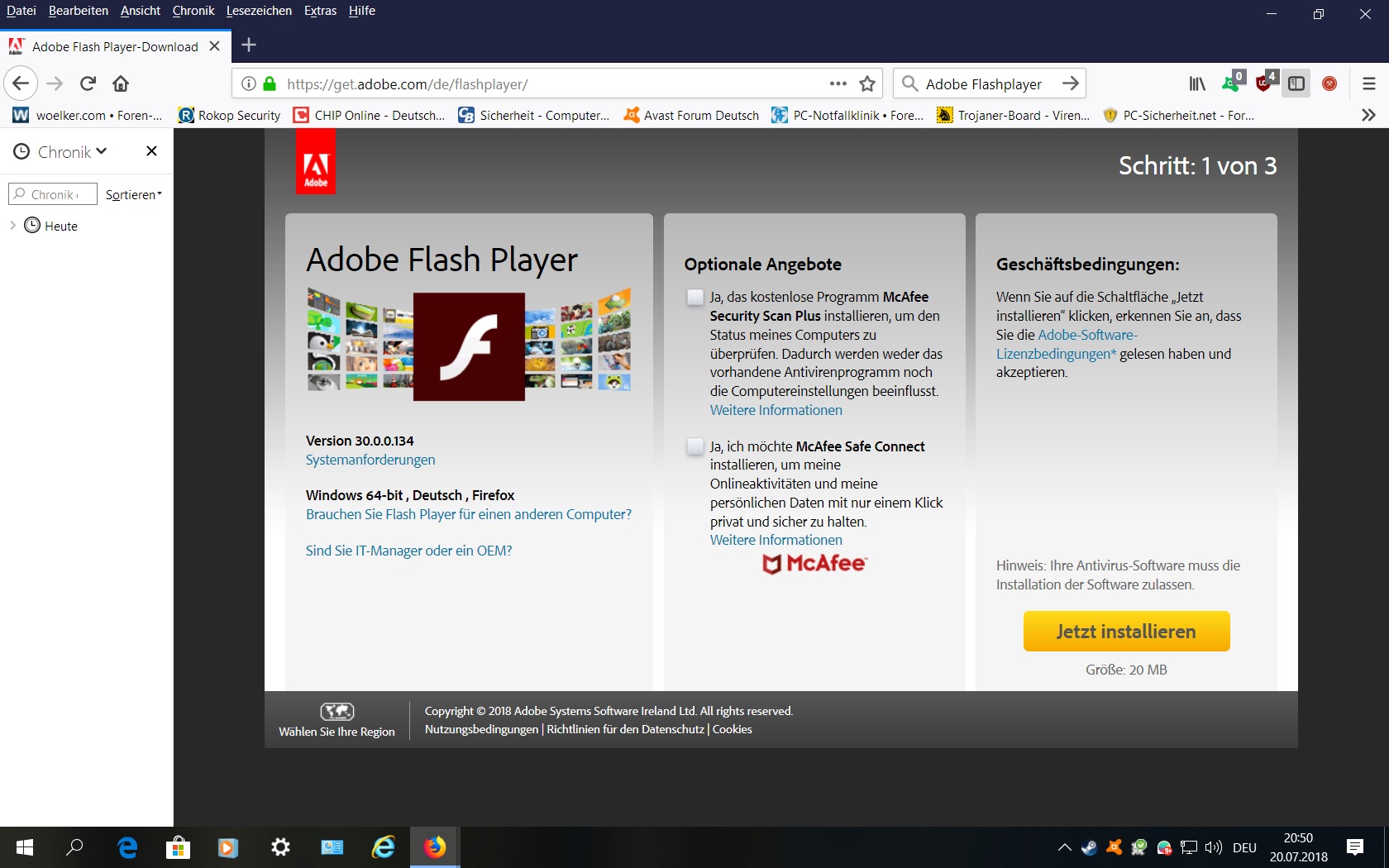
Task: Click the Nutzungsbedingungen footer link
Action: pos(481,729)
